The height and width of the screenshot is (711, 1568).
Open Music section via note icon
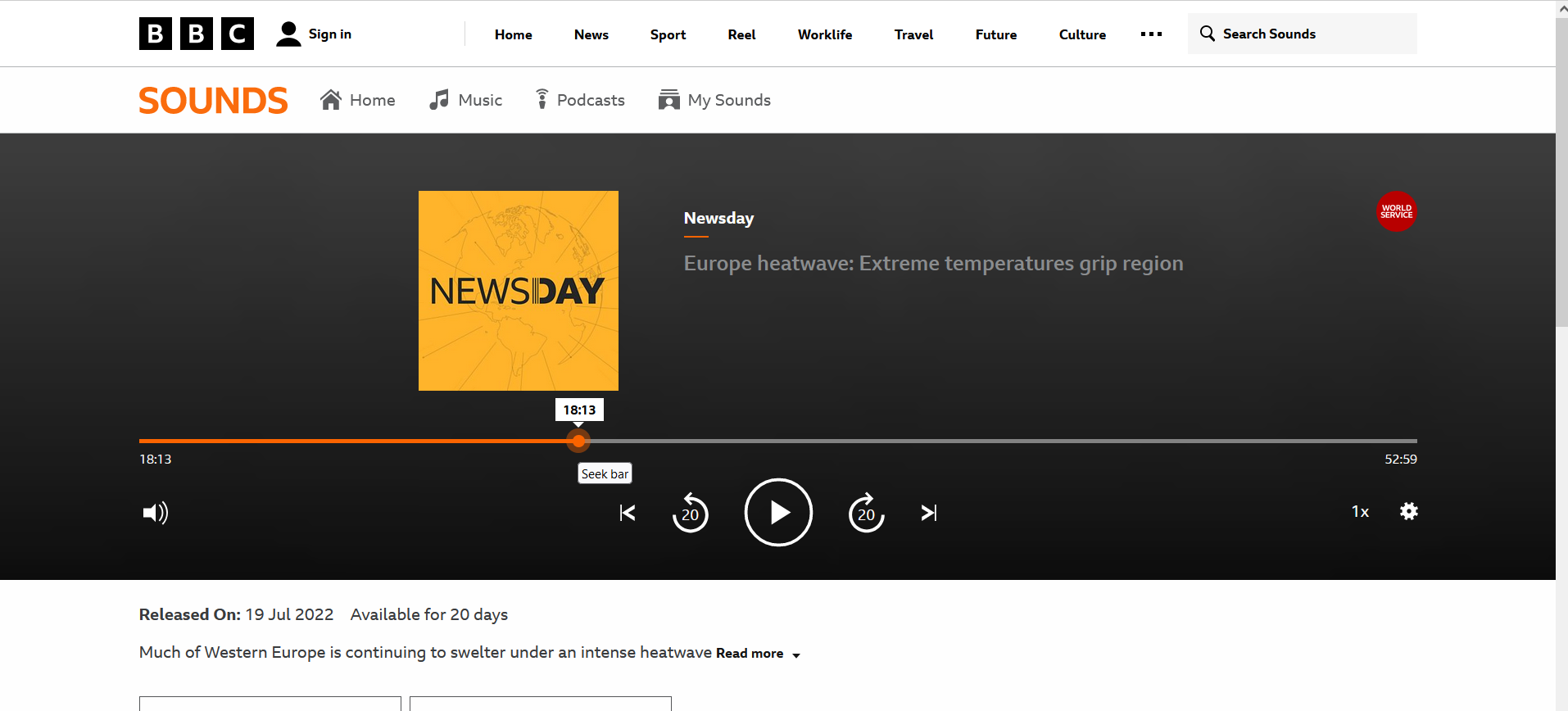pos(439,100)
